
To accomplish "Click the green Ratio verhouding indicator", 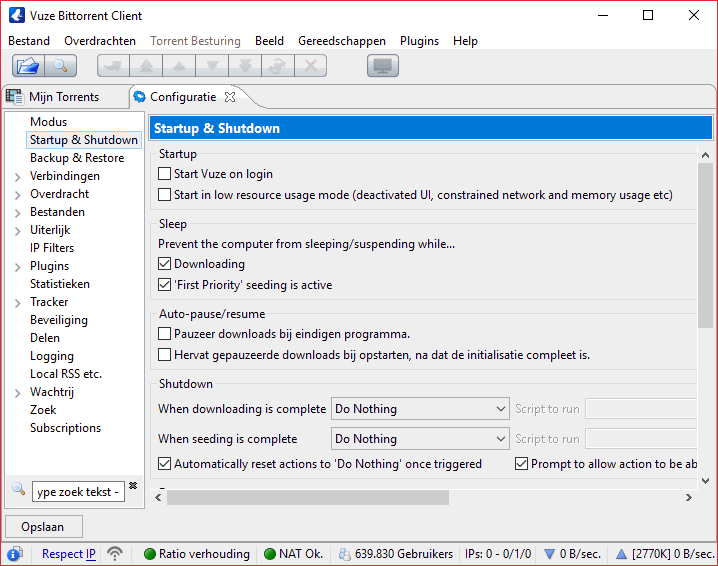I will [x=149, y=554].
